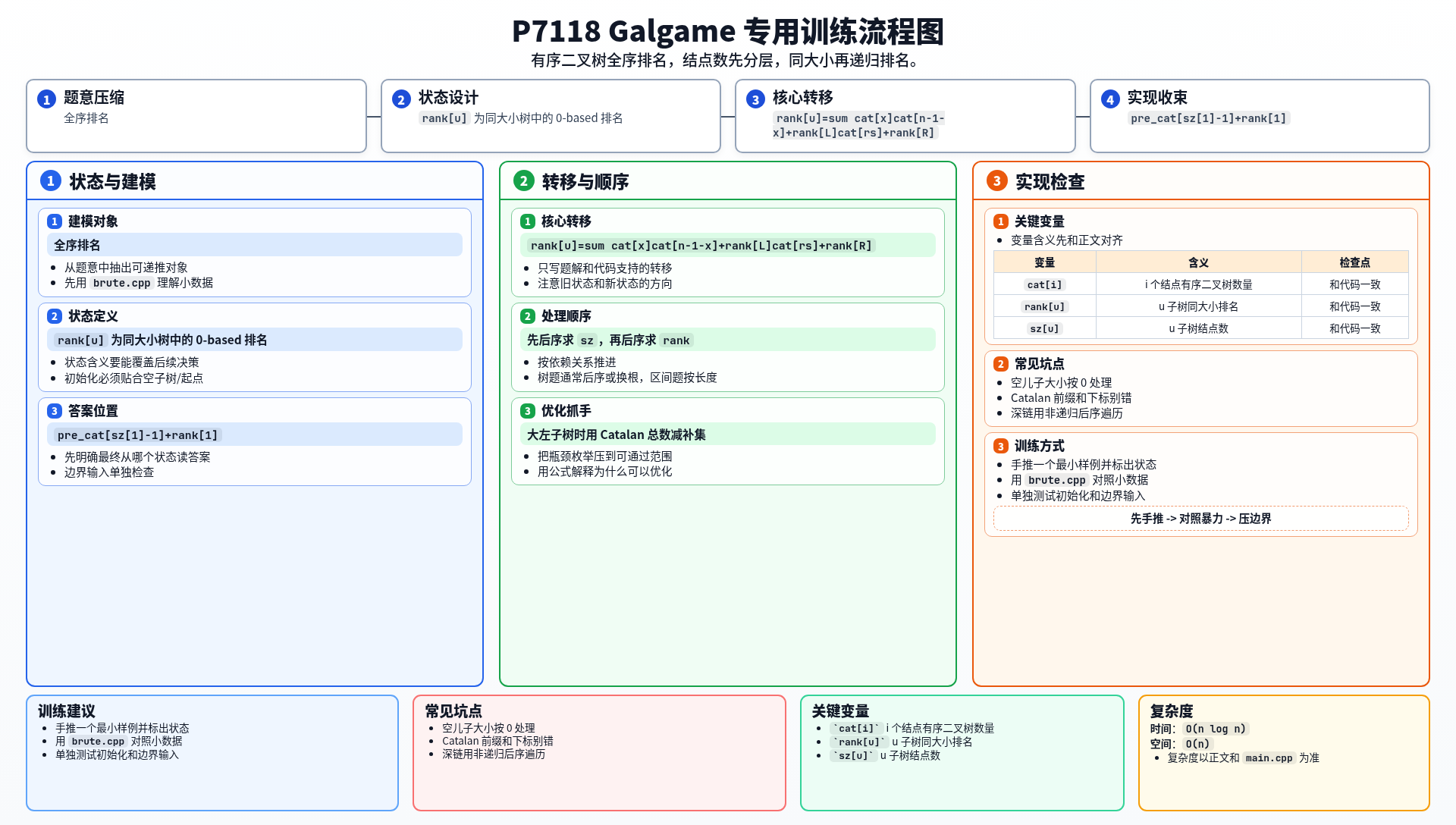Click the orange 1 badge beside 关键变量 in the 实现检查 column
This screenshot has height=825, width=1456.
tap(1001, 221)
